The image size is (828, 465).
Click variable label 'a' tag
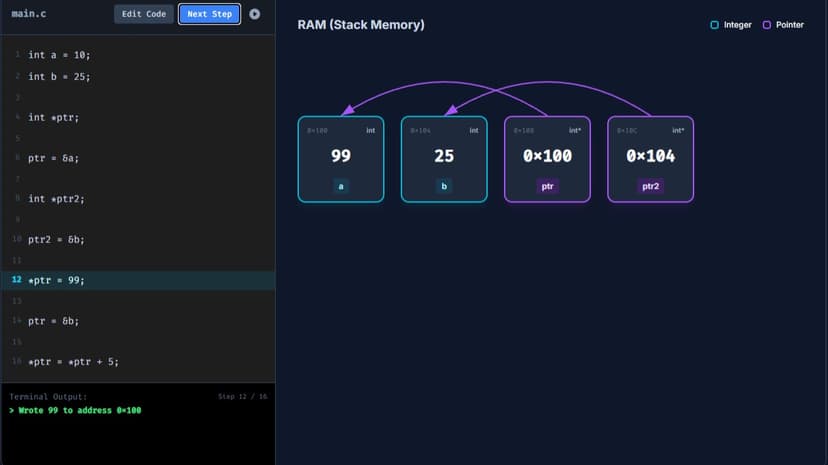tap(341, 186)
